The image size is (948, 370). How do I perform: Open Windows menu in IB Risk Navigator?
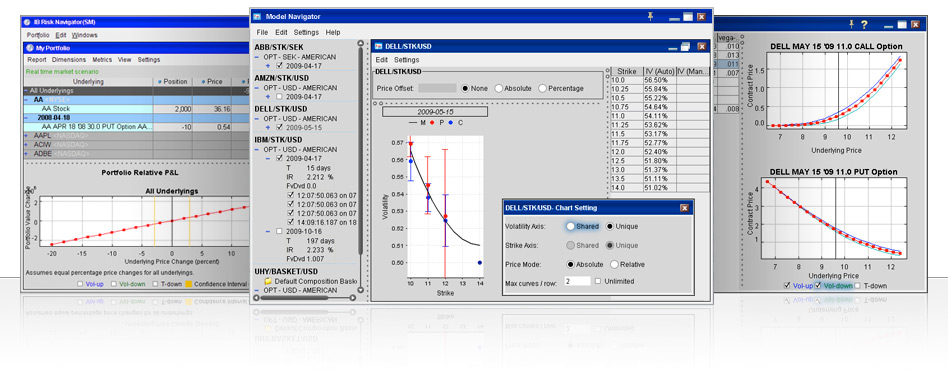84,35
